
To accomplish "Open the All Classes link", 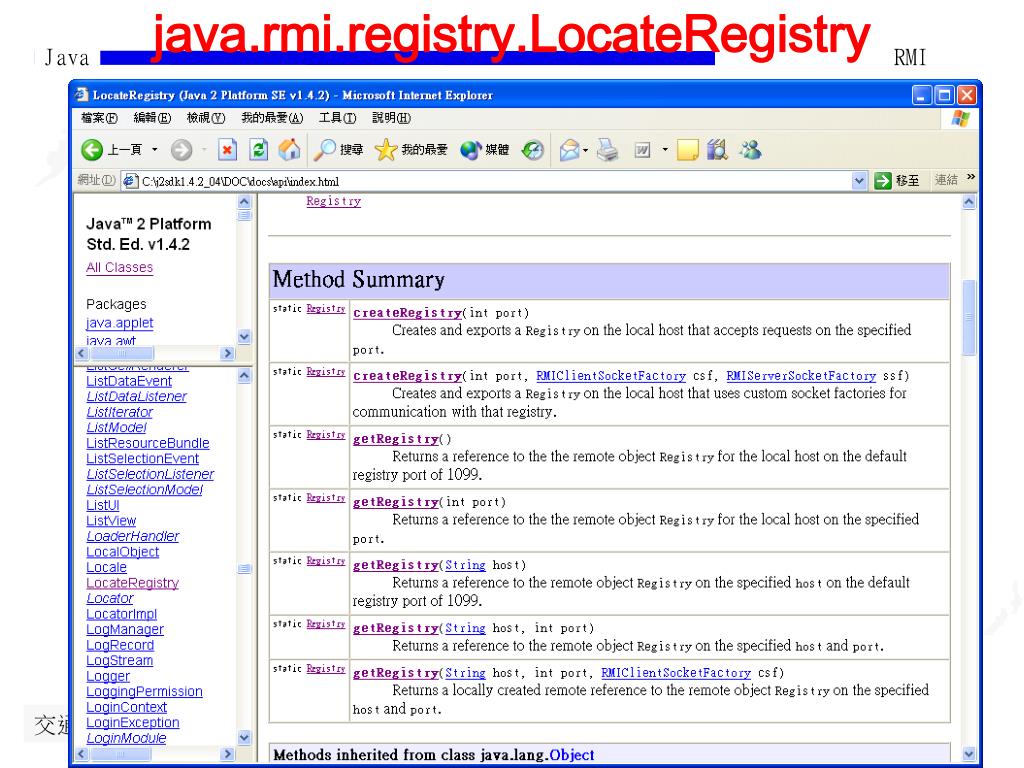I will (120, 268).
